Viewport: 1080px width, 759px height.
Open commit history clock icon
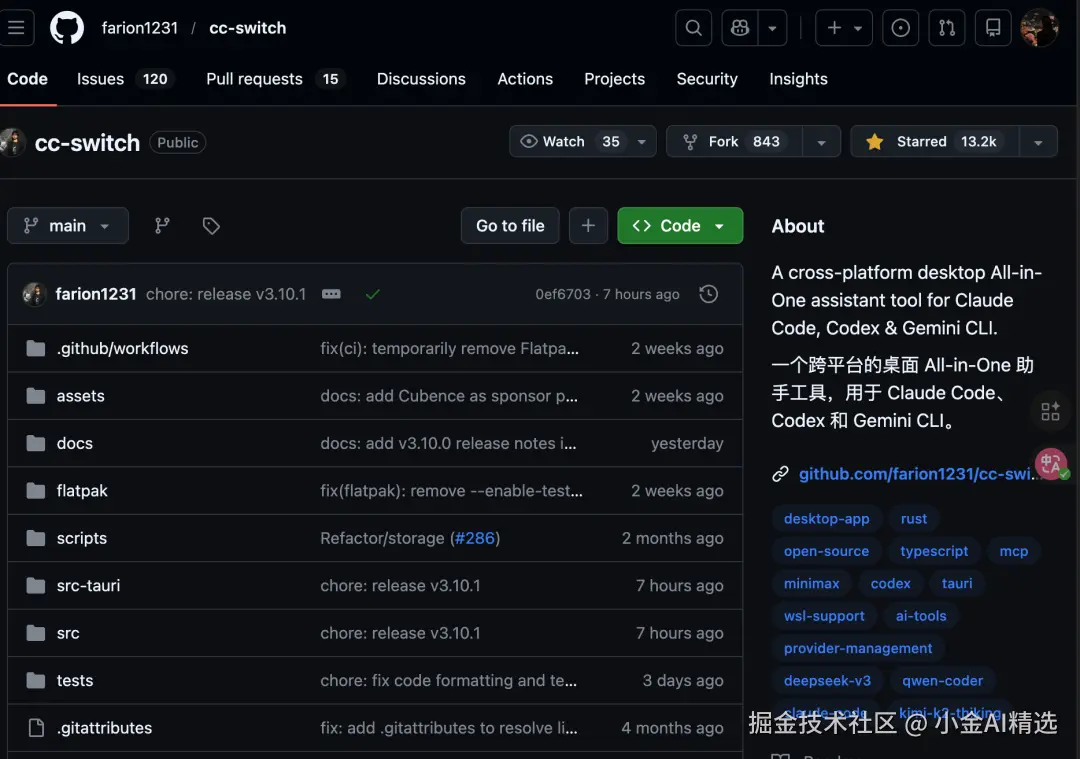click(x=709, y=294)
